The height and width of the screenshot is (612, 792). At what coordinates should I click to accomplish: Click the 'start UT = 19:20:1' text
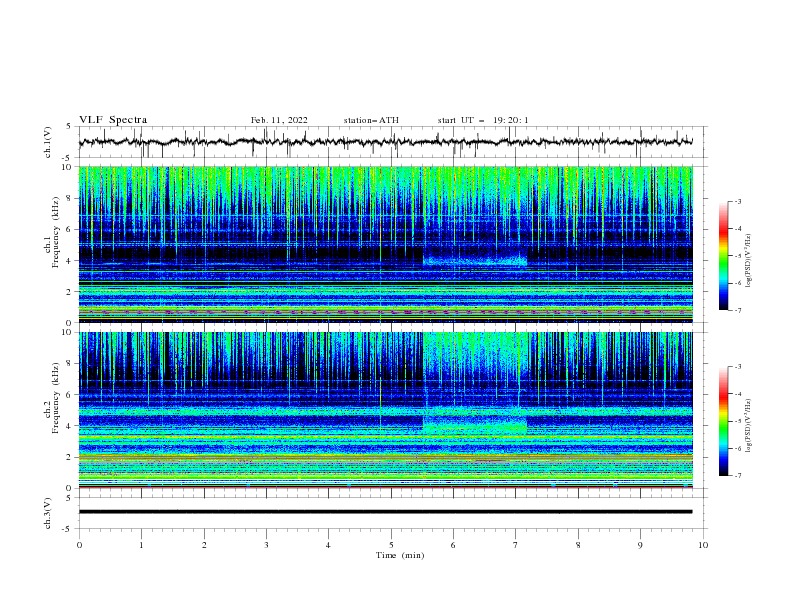click(x=483, y=120)
